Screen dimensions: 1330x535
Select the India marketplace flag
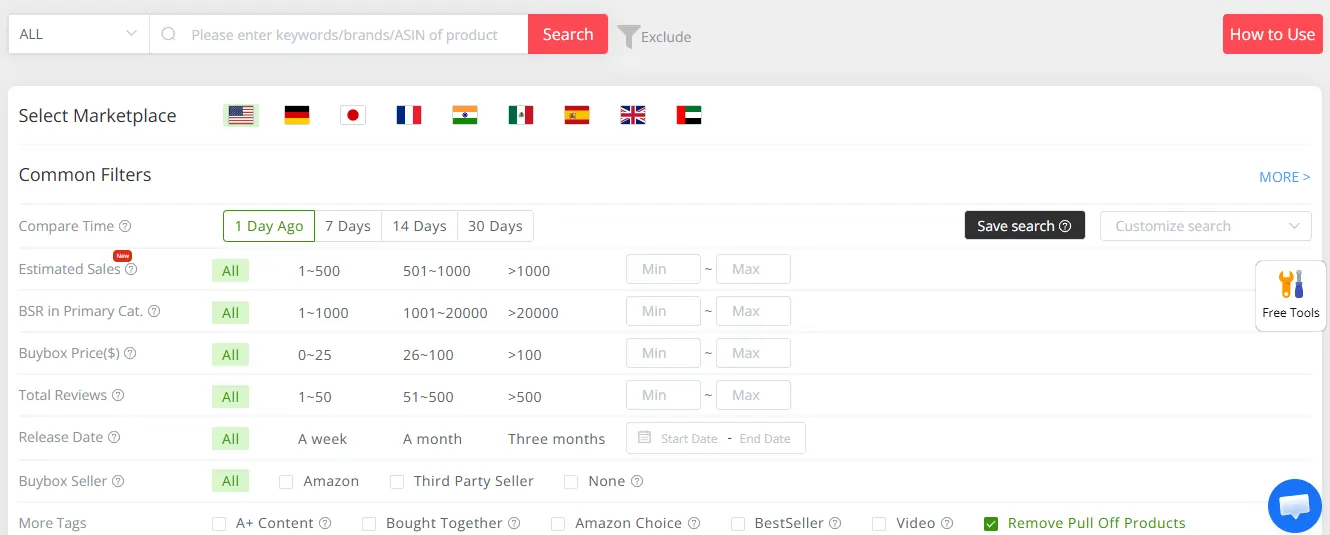click(x=465, y=115)
